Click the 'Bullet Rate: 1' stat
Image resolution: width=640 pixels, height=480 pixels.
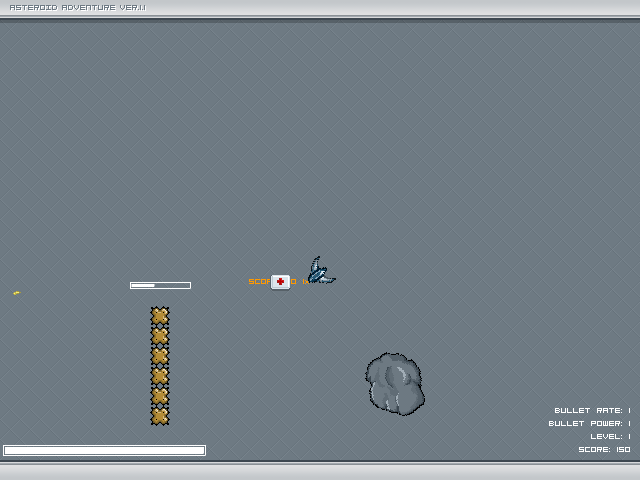point(592,410)
